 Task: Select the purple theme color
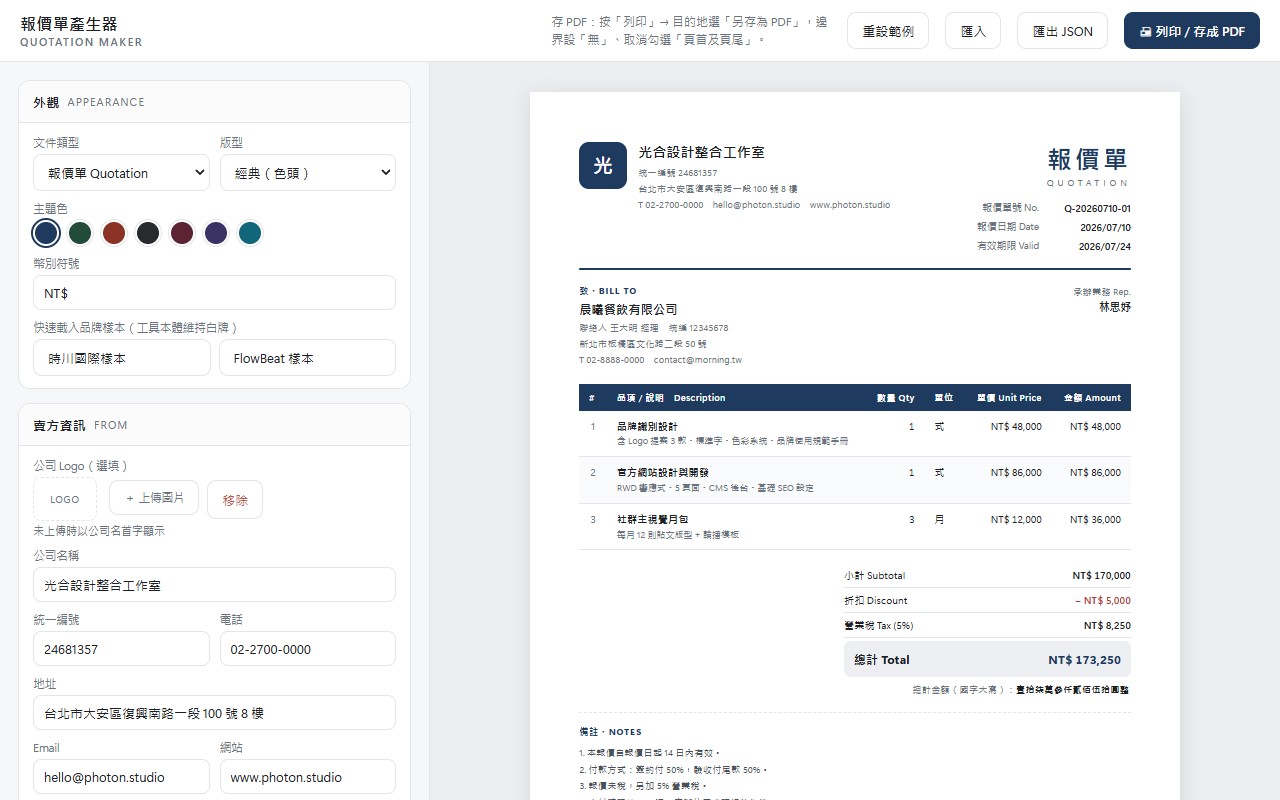[x=216, y=233]
